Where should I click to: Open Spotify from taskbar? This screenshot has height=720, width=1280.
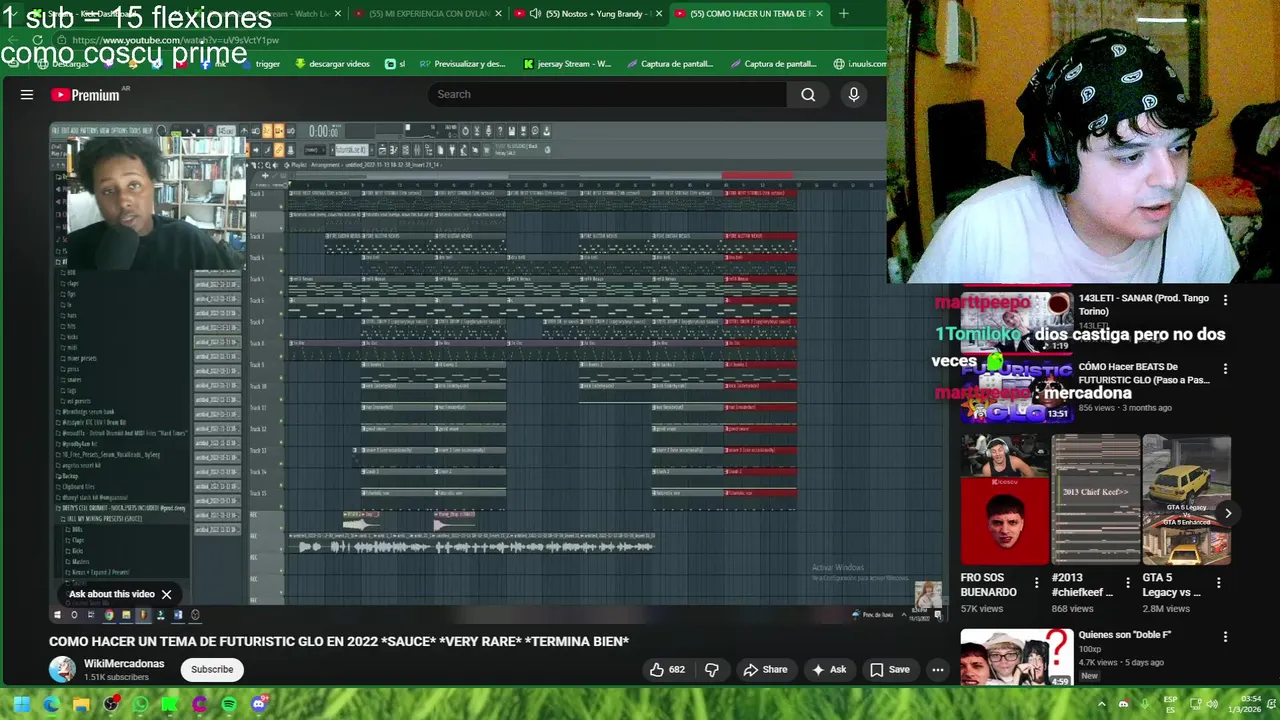click(x=229, y=705)
